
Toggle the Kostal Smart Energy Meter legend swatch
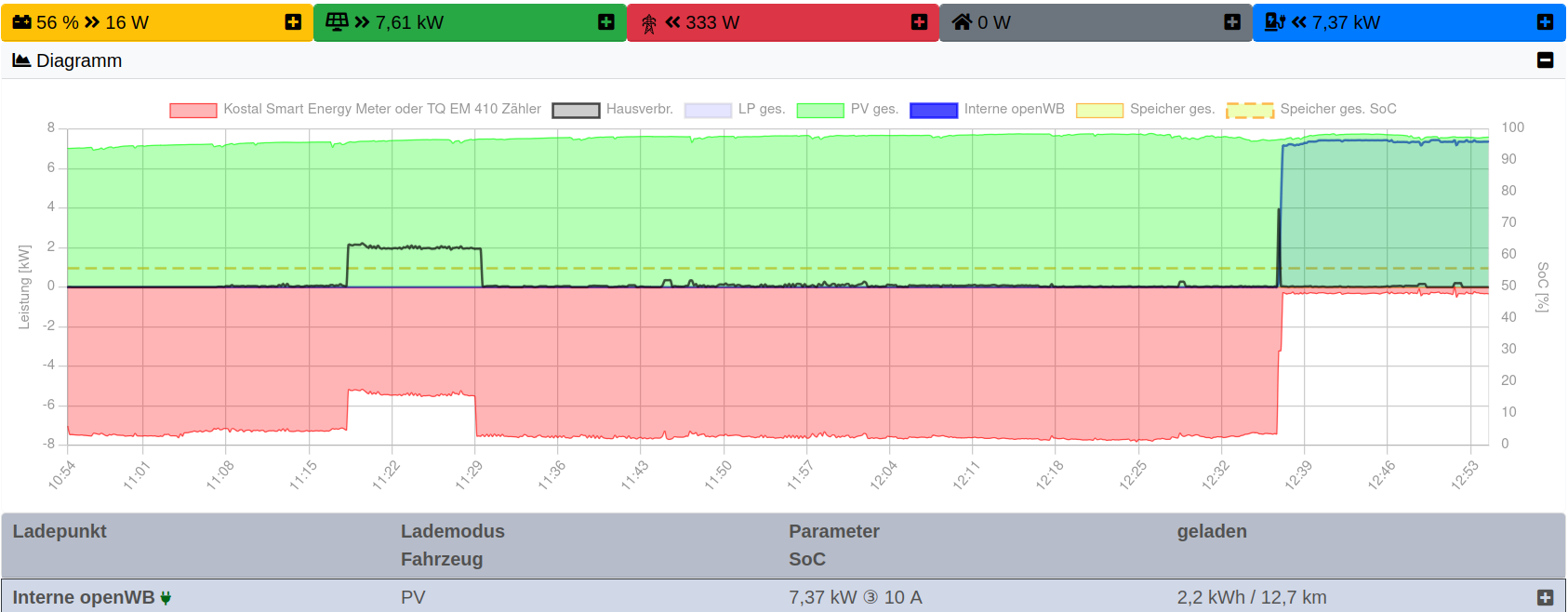pyautogui.click(x=193, y=110)
